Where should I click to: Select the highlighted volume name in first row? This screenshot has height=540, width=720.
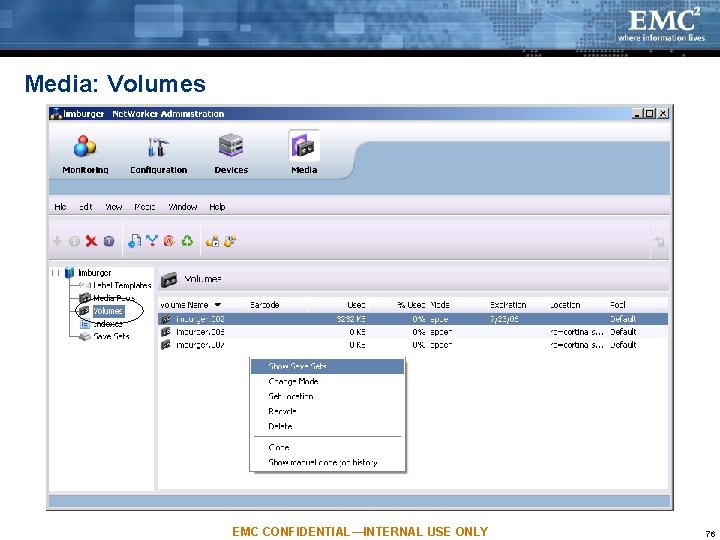click(x=200, y=319)
